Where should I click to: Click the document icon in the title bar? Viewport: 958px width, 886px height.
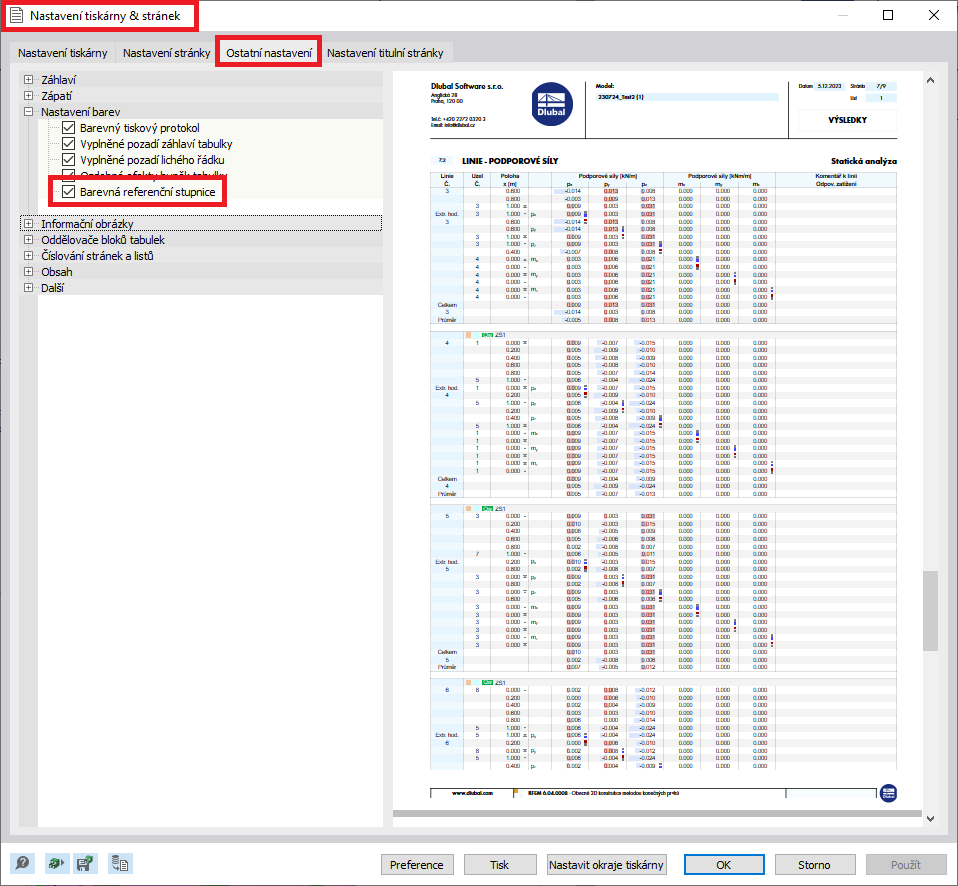coord(16,15)
